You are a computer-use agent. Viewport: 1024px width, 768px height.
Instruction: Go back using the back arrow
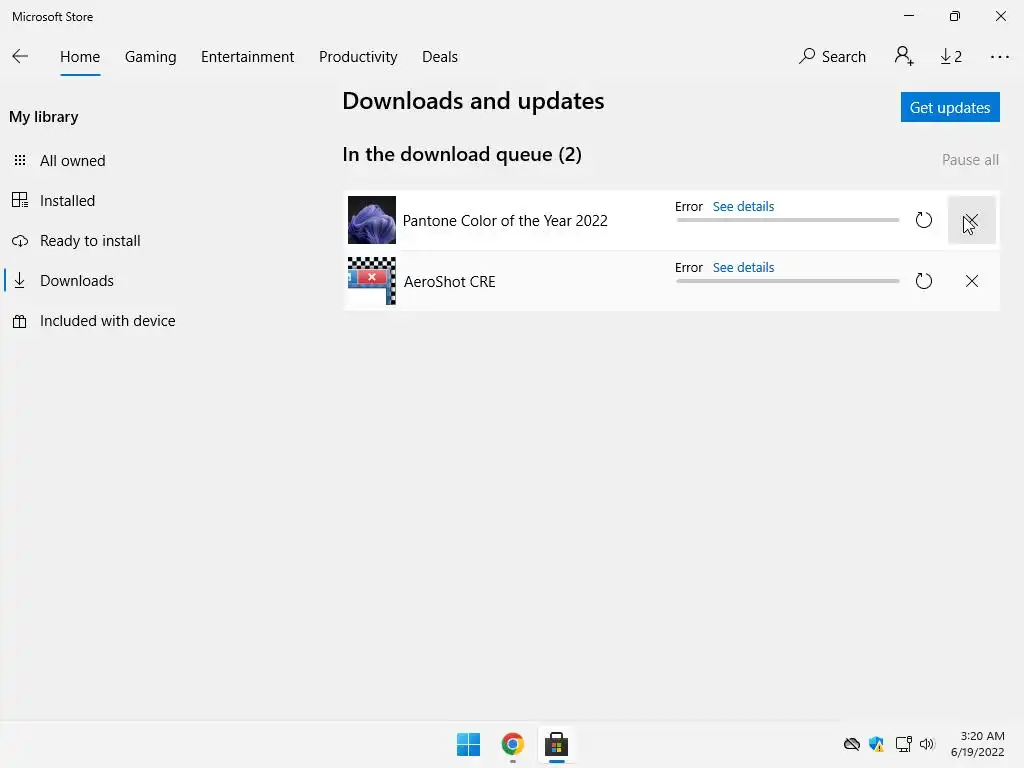click(x=20, y=56)
